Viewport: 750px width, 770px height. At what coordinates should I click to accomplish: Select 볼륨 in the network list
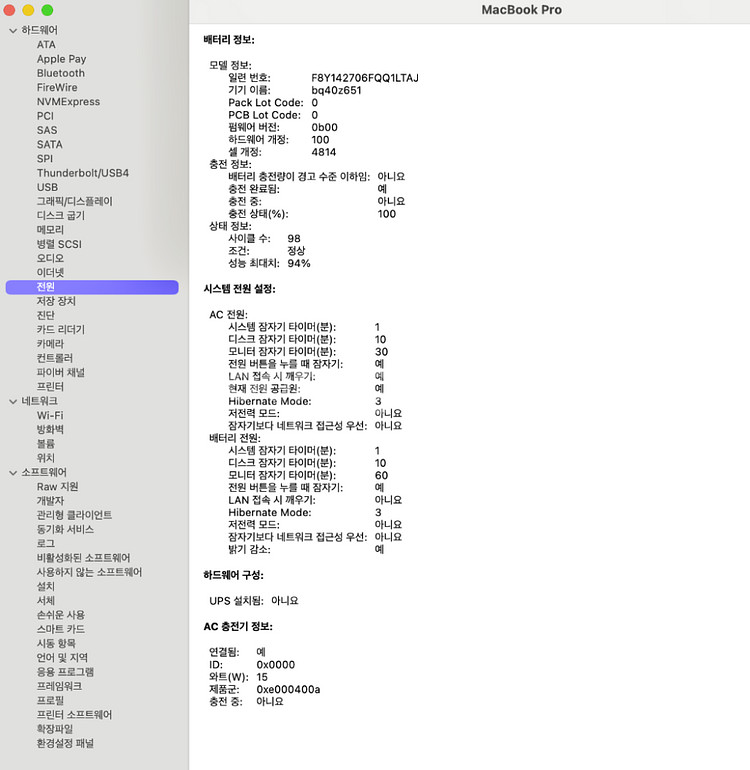click(x=46, y=444)
